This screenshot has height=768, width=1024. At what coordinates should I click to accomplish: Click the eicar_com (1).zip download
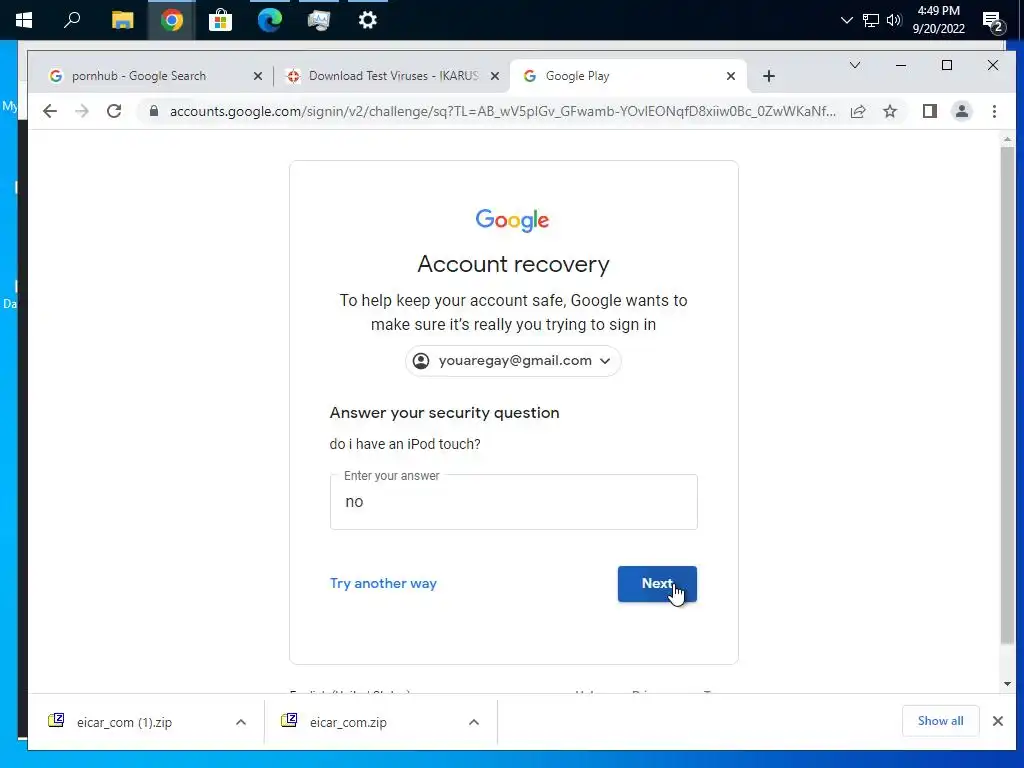(124, 722)
